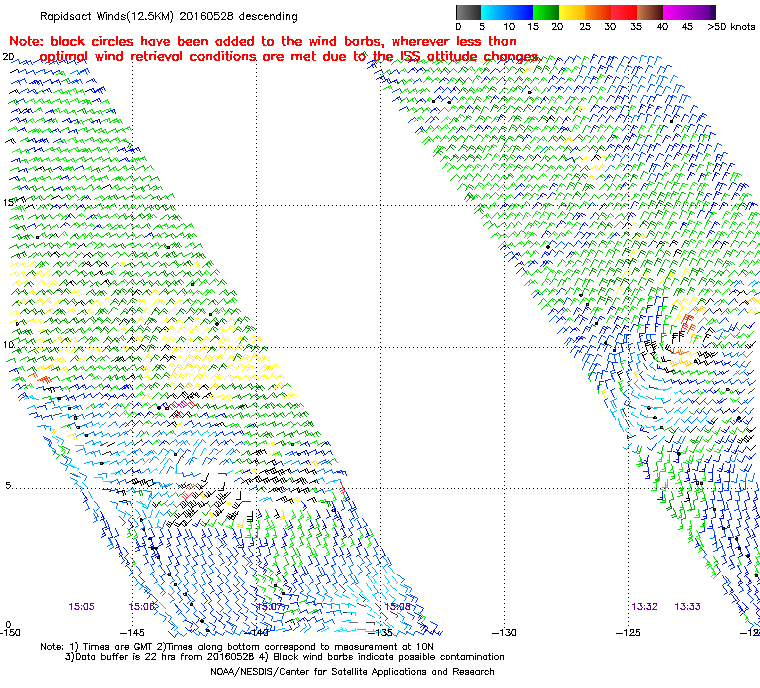Click the purple '13:33' time label
The width and height of the screenshot is (760, 688).
tap(688, 607)
